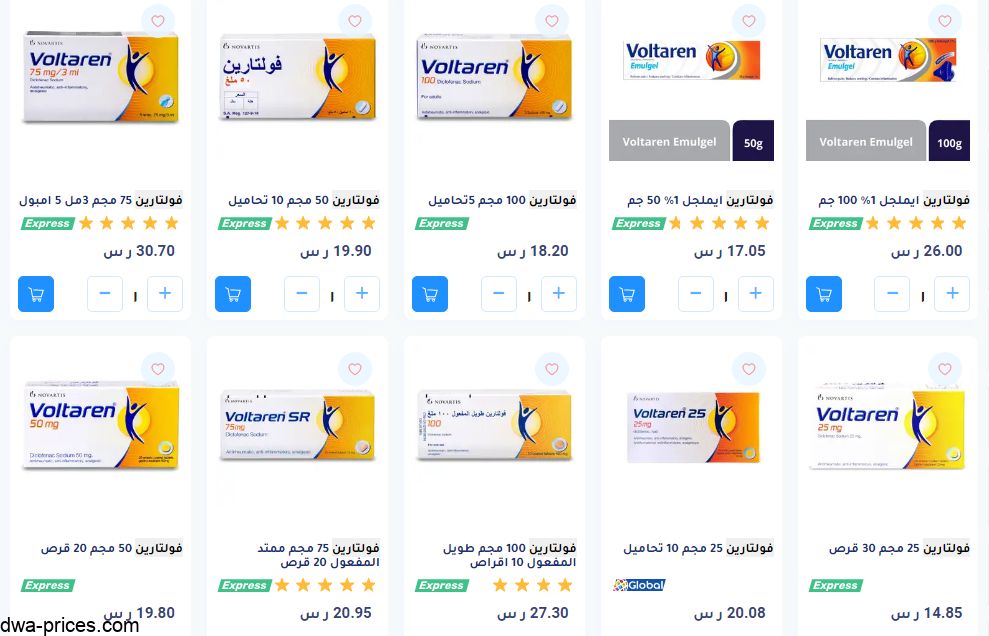Add Voltaren Emulgel 50g to cart

627,294
